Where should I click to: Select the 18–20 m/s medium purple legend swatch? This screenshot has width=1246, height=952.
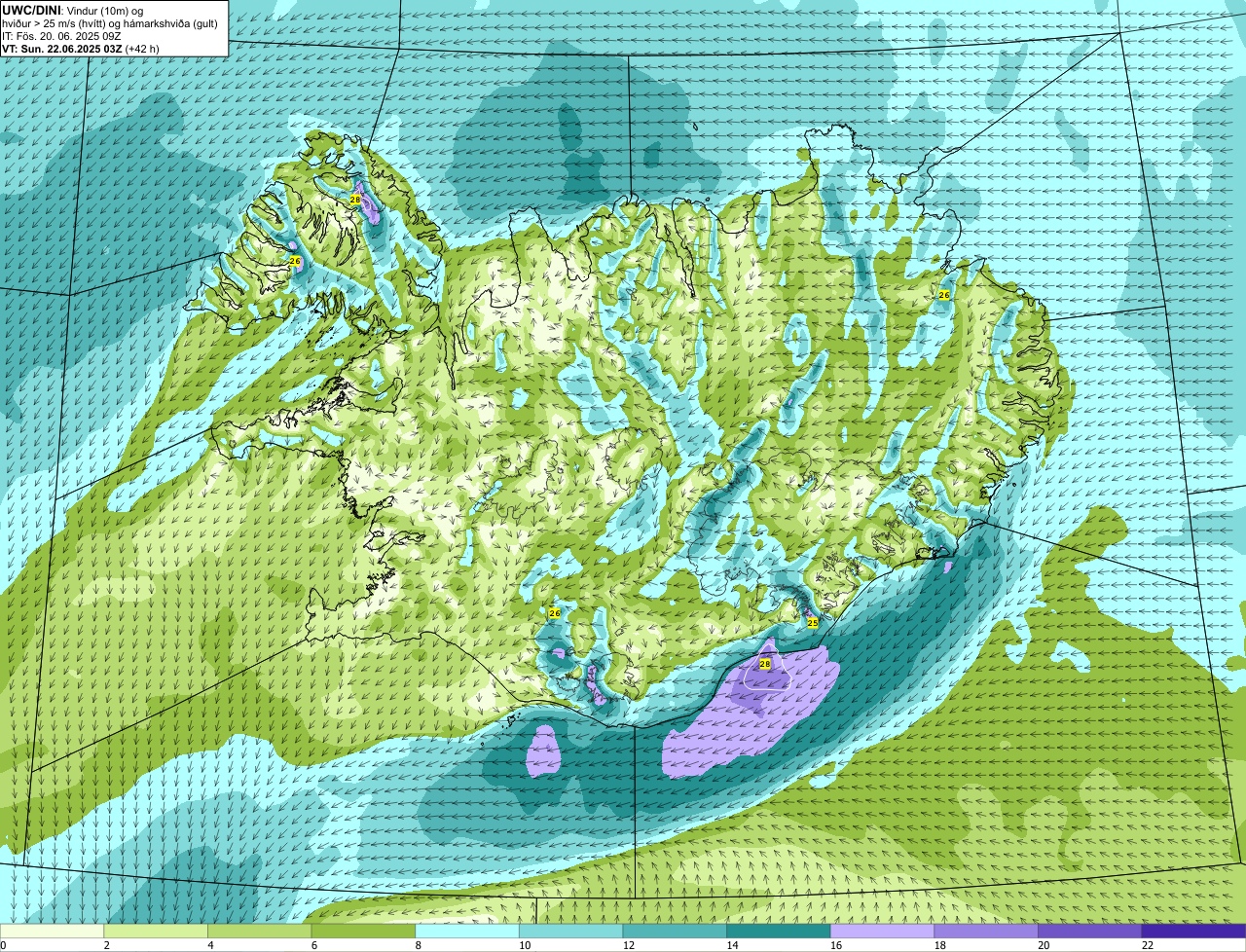tap(986, 931)
